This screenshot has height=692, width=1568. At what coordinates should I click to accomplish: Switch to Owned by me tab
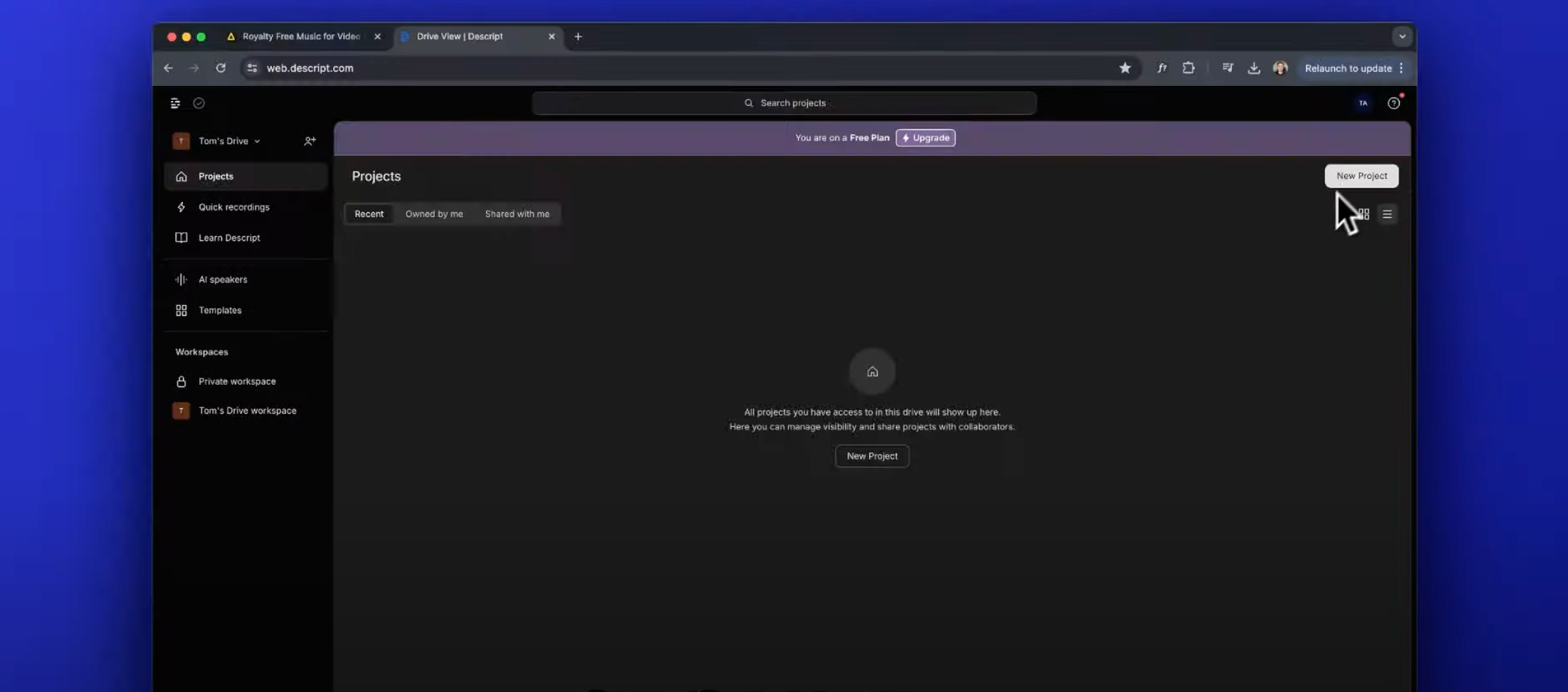[434, 214]
